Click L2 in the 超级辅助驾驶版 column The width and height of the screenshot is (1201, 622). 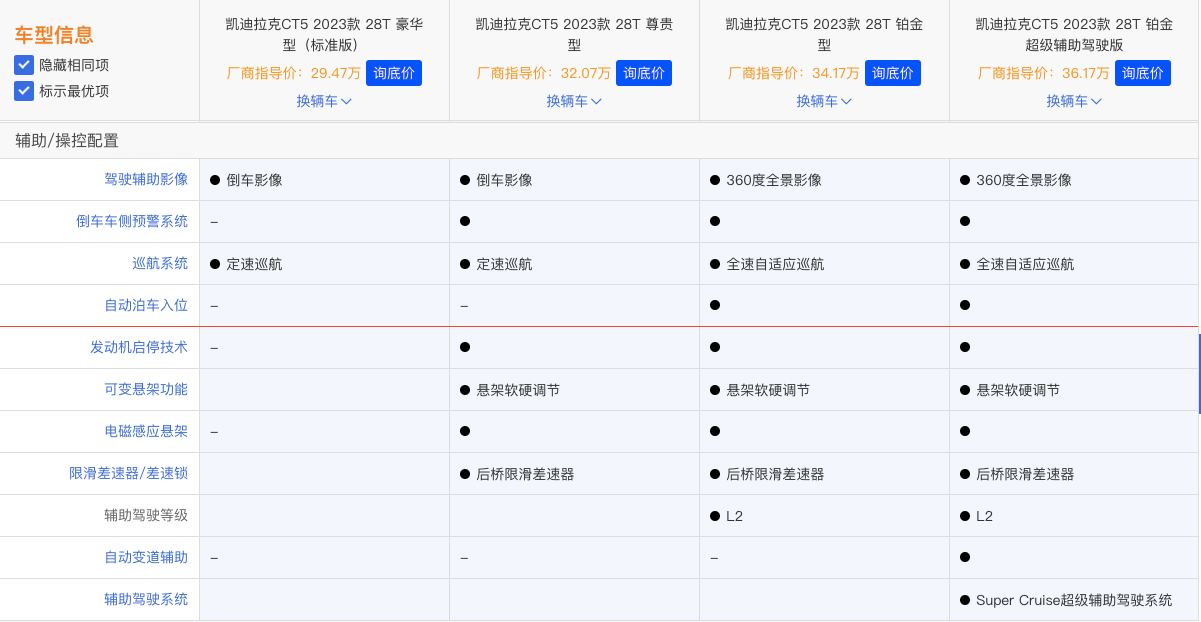[x=985, y=516]
